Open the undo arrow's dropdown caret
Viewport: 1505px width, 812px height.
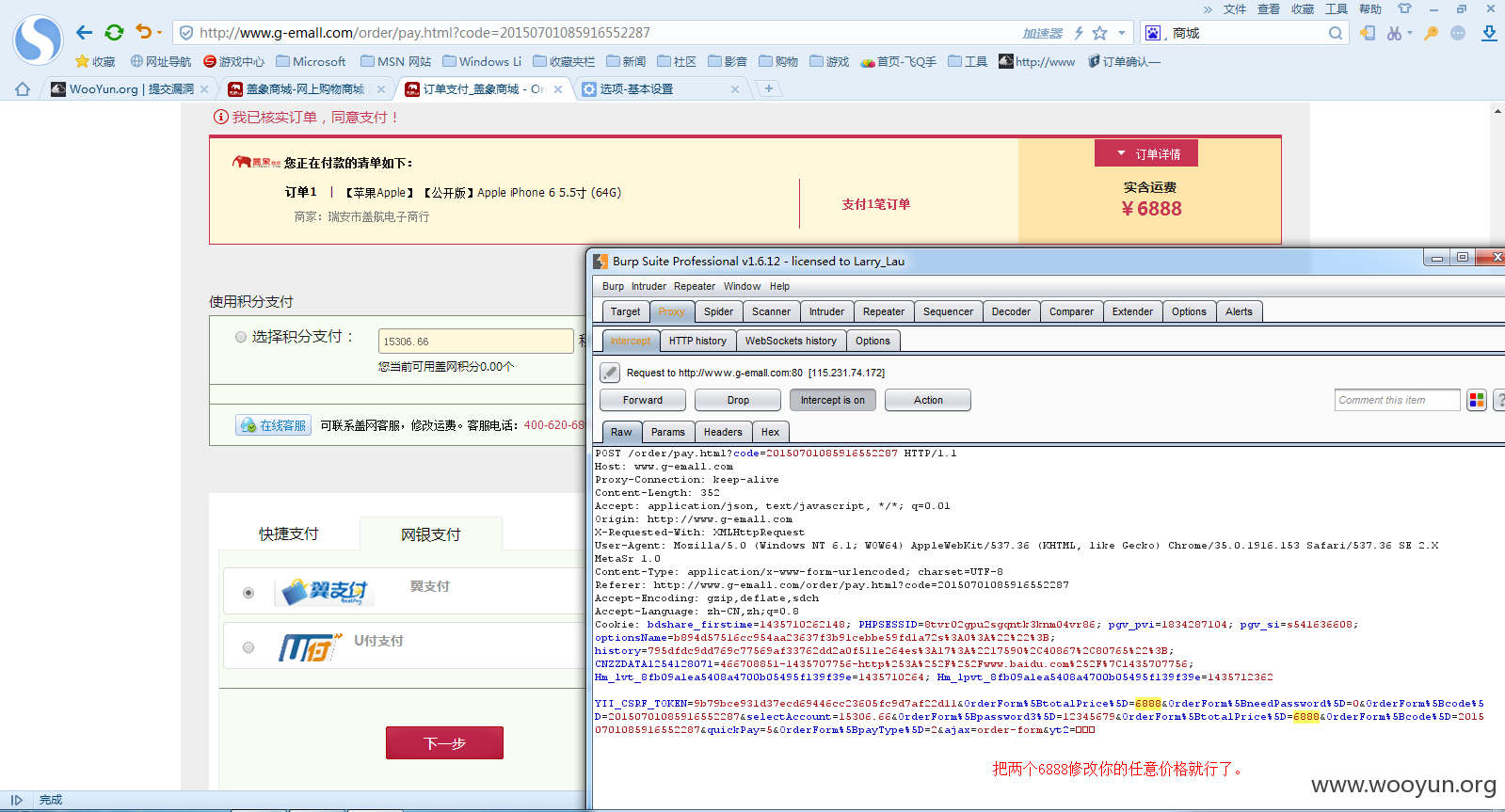pyautogui.click(x=159, y=33)
